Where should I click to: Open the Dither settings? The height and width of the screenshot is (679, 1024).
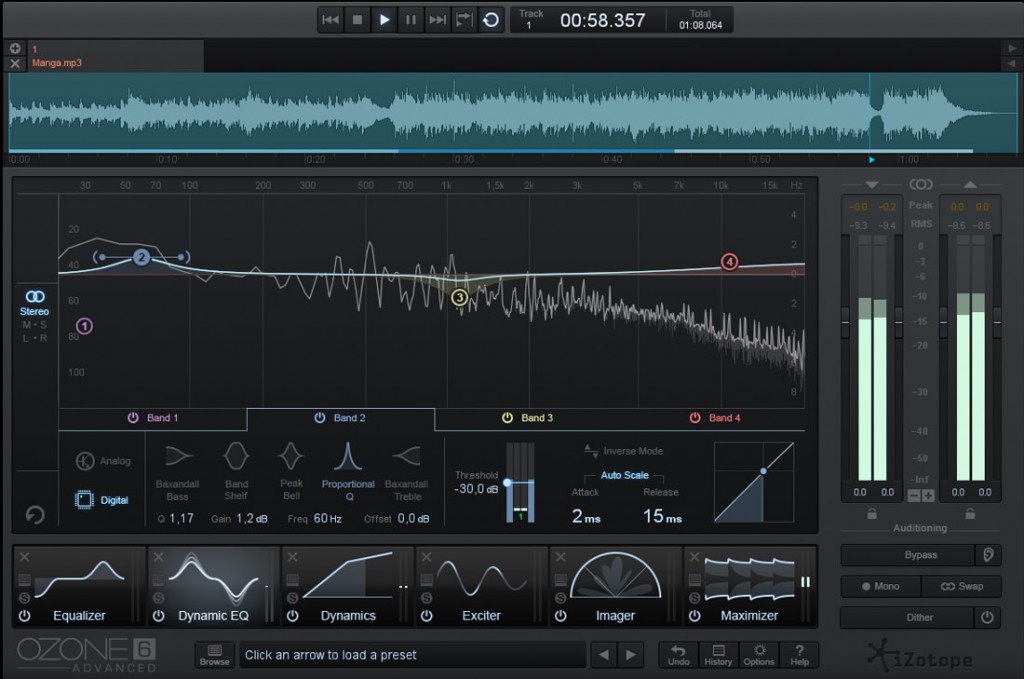pyautogui.click(x=908, y=617)
